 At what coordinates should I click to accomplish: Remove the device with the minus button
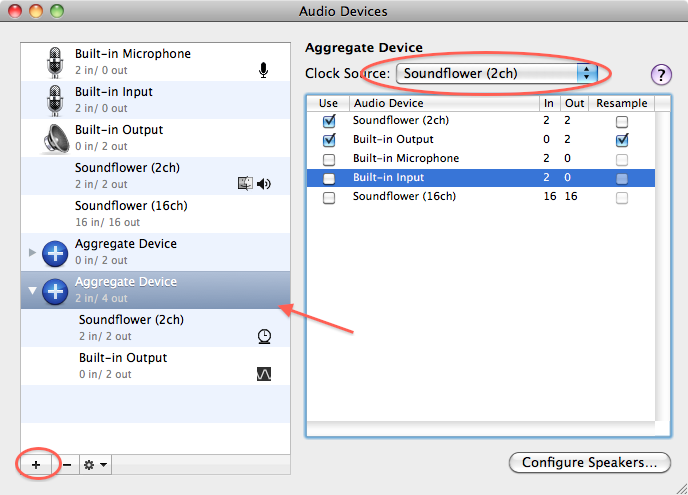67,465
